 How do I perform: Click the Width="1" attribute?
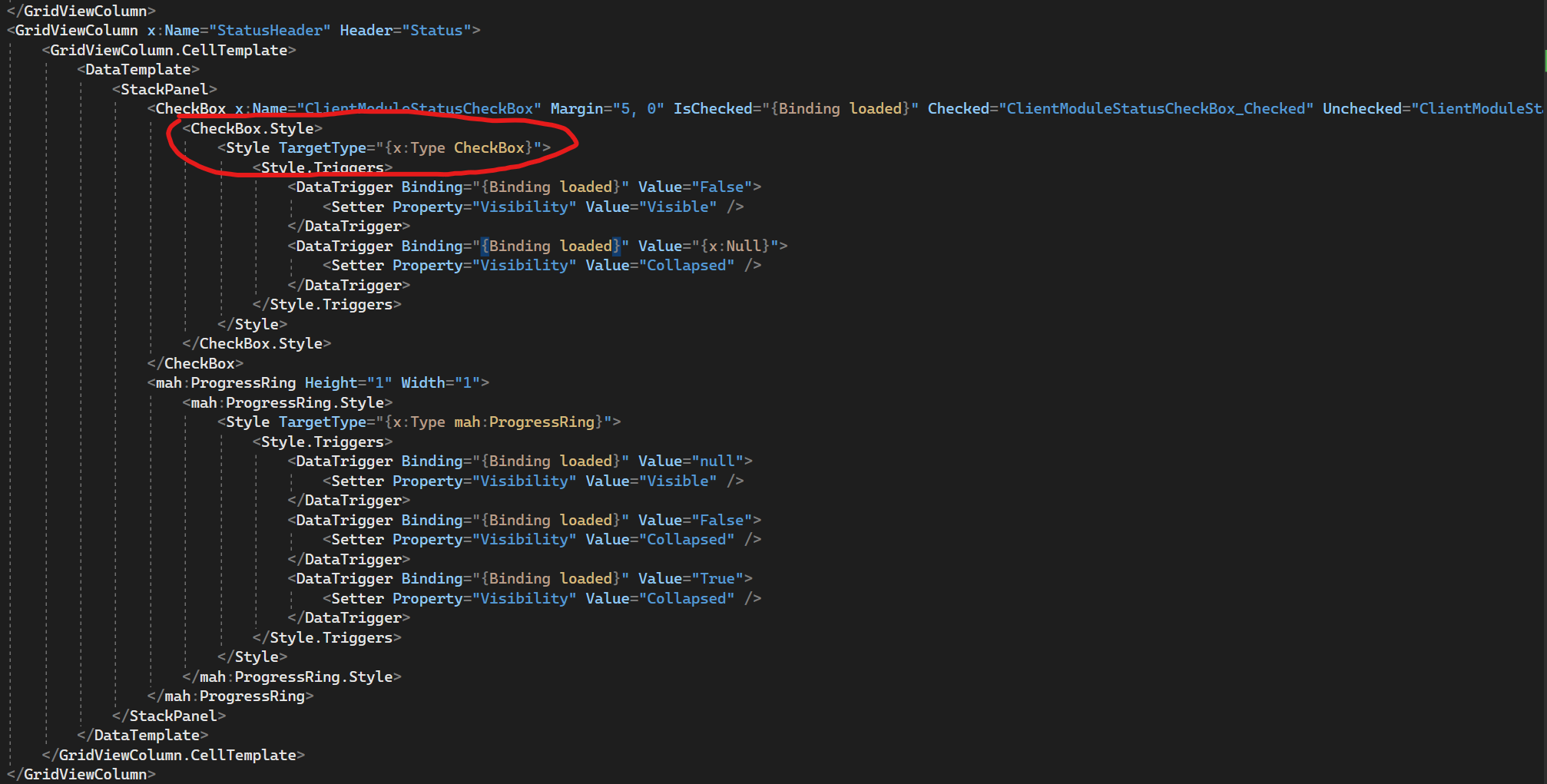pos(440,383)
